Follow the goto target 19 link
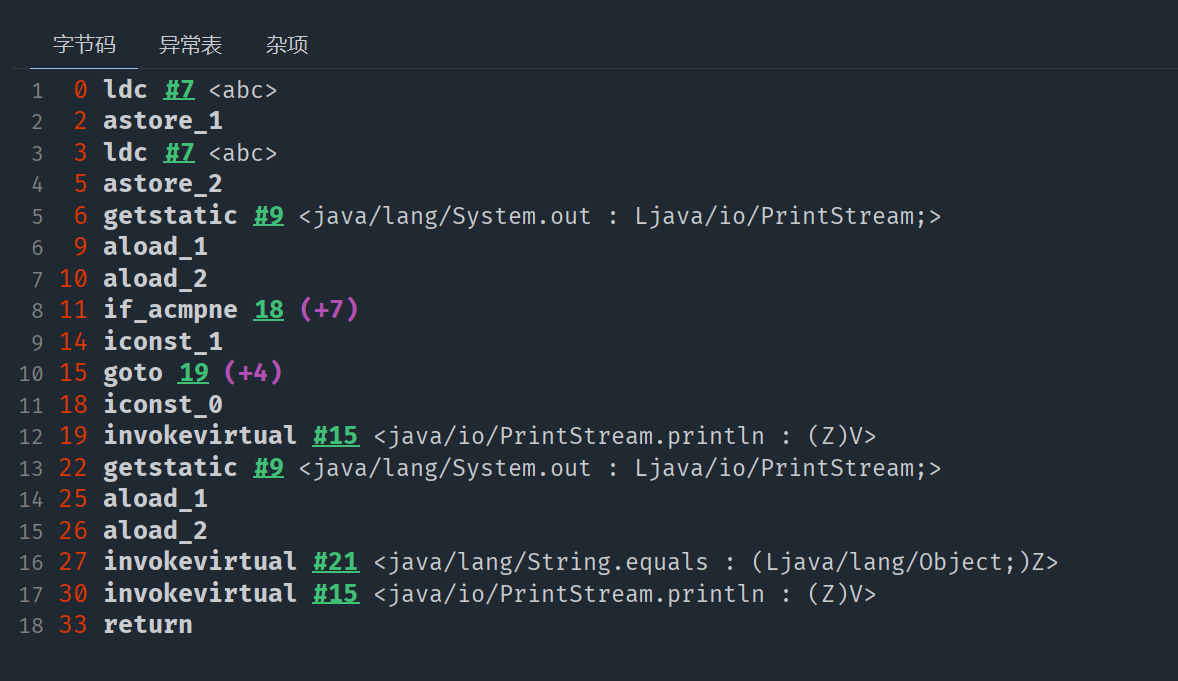 (x=193, y=373)
